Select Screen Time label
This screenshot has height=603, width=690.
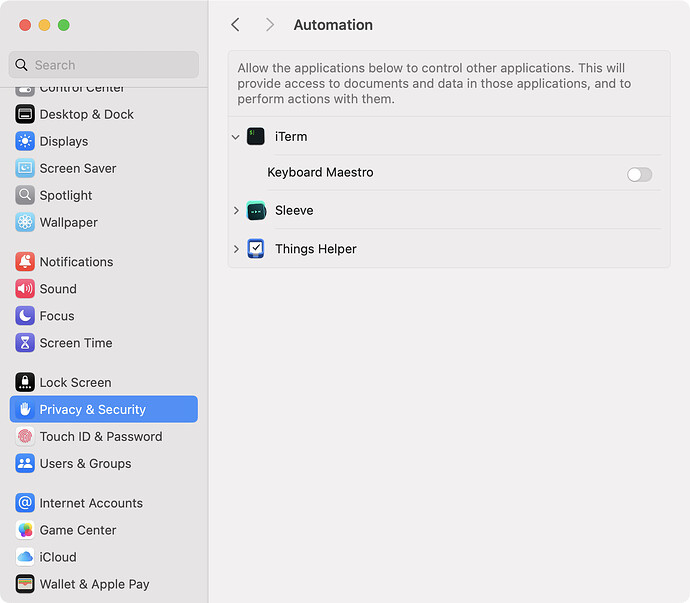(x=76, y=343)
